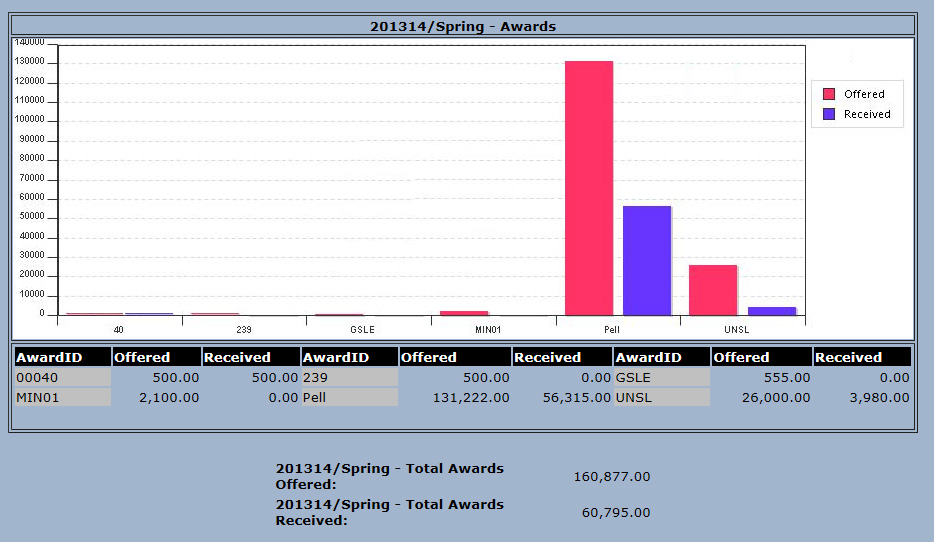Click the Pell Received purple bar
Screen dimensions: 934x542
[x=647, y=260]
